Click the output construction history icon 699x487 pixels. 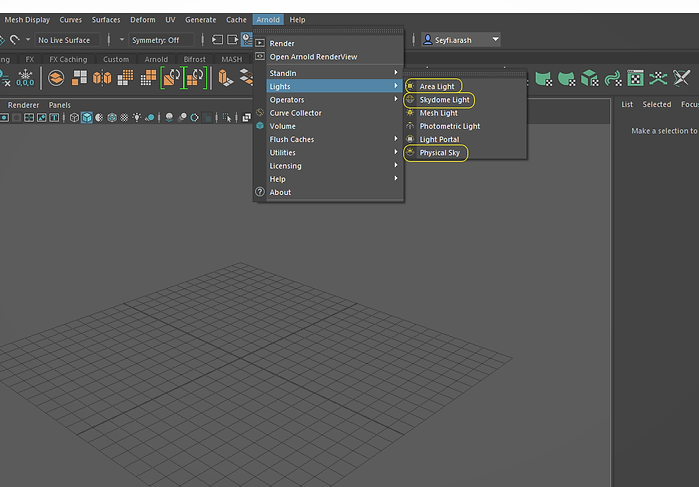233,40
